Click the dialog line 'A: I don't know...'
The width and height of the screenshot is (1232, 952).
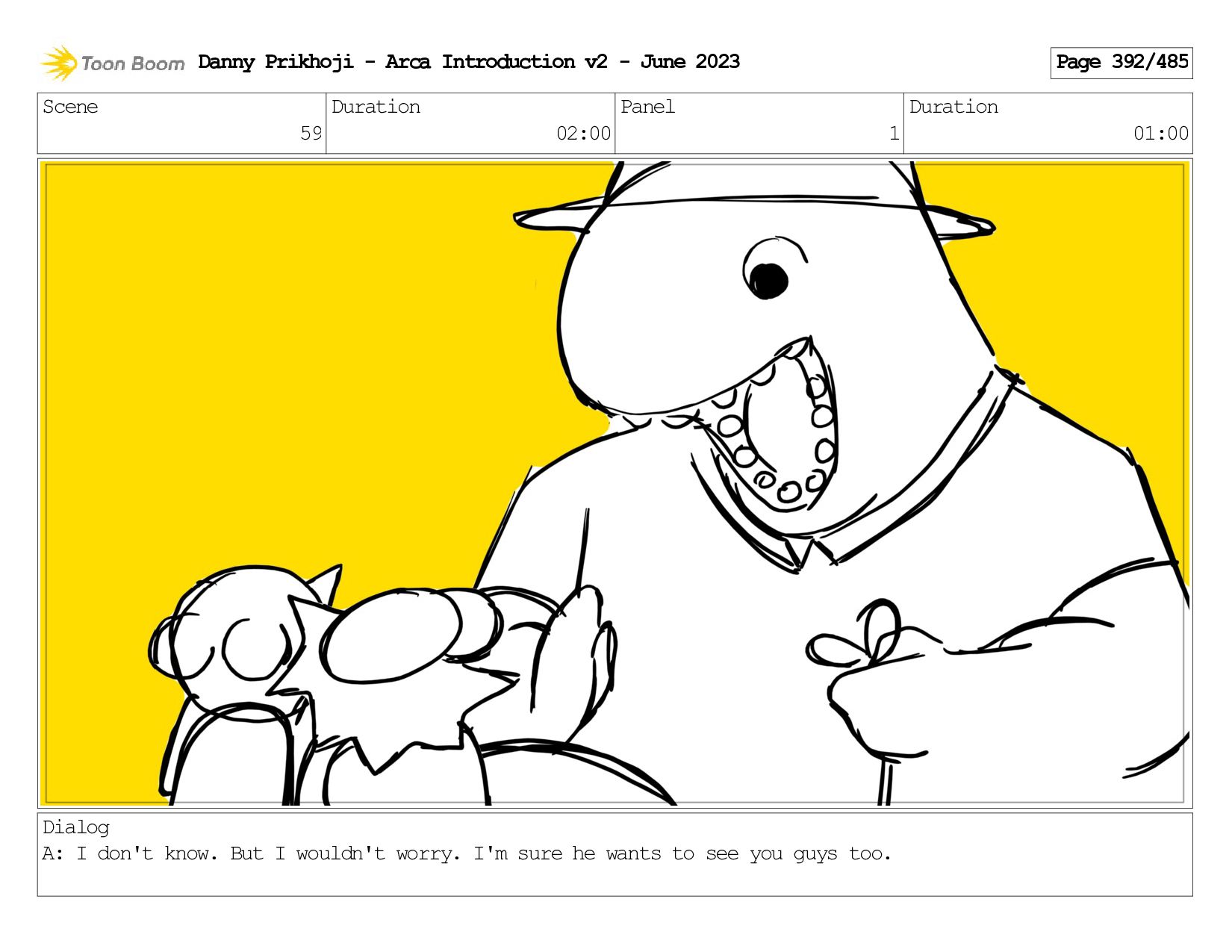[x=467, y=853]
